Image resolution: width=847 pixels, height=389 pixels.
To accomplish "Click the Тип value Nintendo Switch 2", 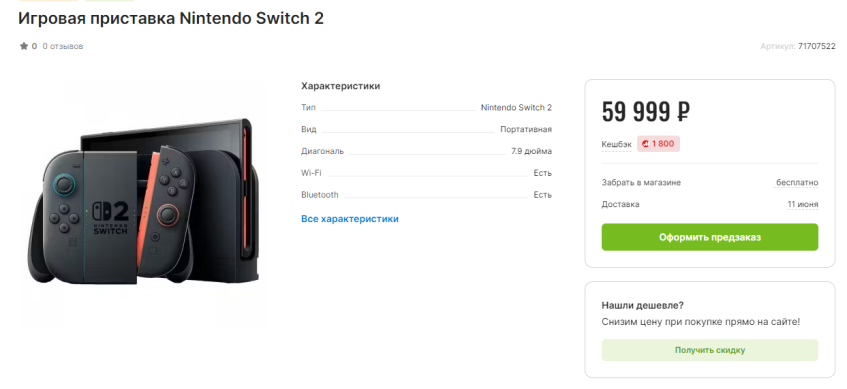I will (x=516, y=108).
